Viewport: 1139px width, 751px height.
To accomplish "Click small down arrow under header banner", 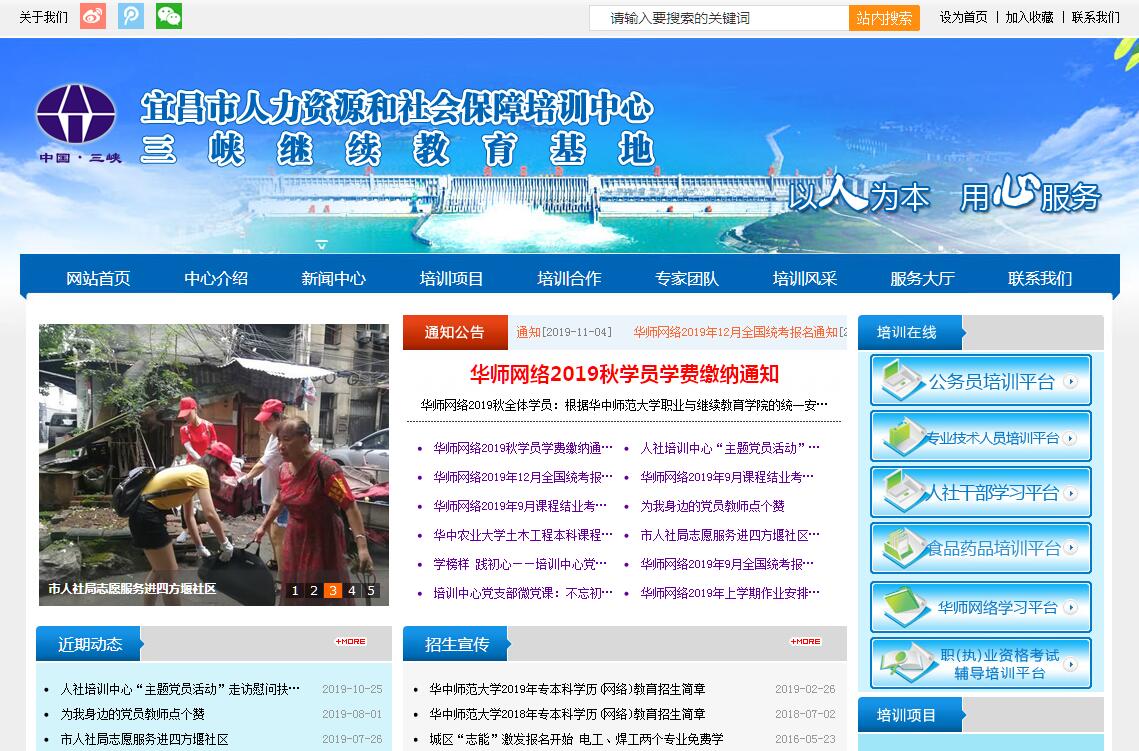I will click(321, 244).
